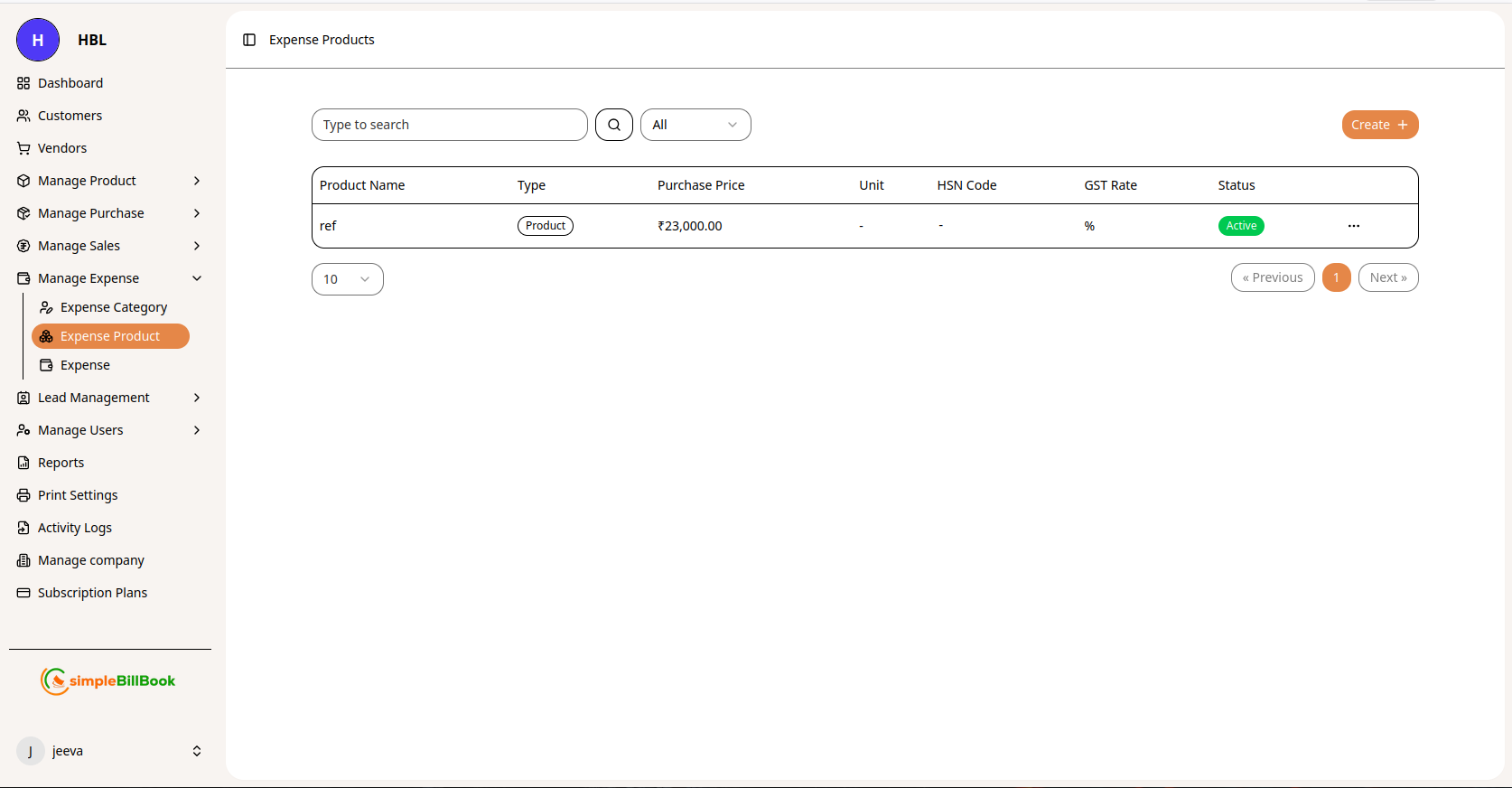Viewport: 1512px width, 788px height.
Task: Click the Next pagination button
Action: pyautogui.click(x=1387, y=277)
